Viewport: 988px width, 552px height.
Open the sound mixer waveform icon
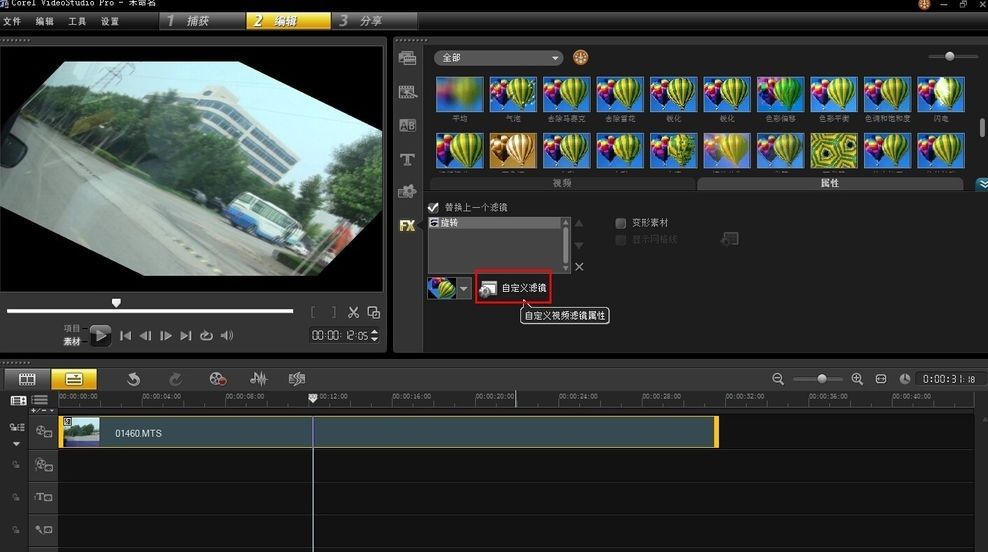tap(258, 379)
